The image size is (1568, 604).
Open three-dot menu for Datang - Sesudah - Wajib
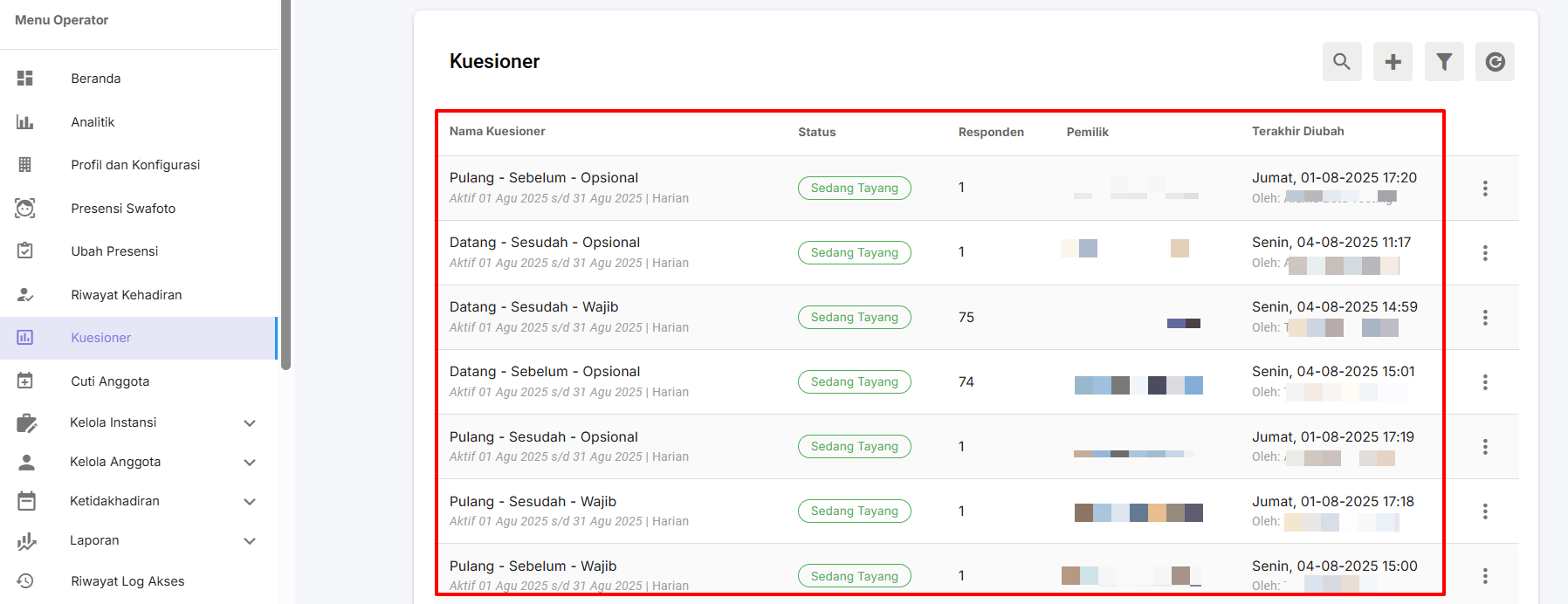[1485, 318]
